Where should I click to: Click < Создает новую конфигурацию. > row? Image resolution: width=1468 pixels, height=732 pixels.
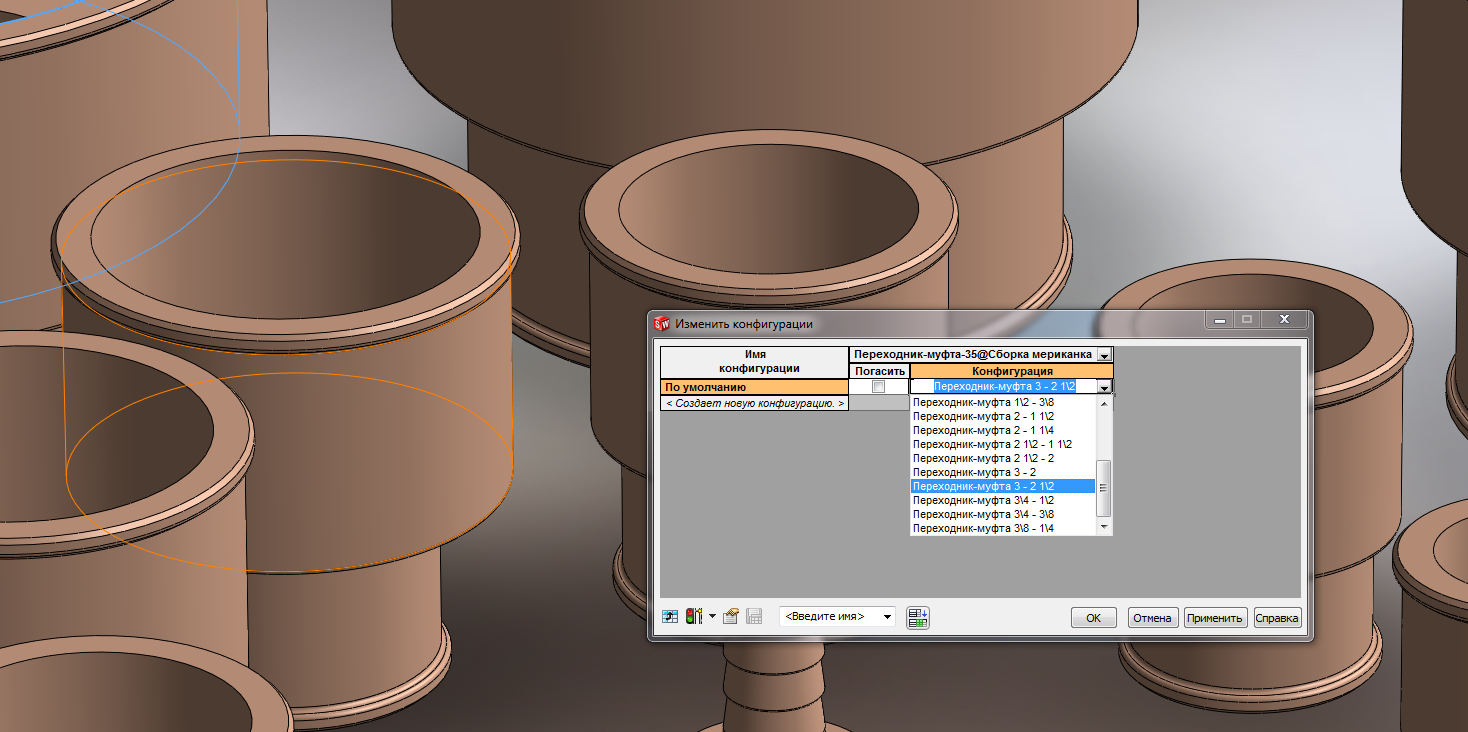[754, 403]
